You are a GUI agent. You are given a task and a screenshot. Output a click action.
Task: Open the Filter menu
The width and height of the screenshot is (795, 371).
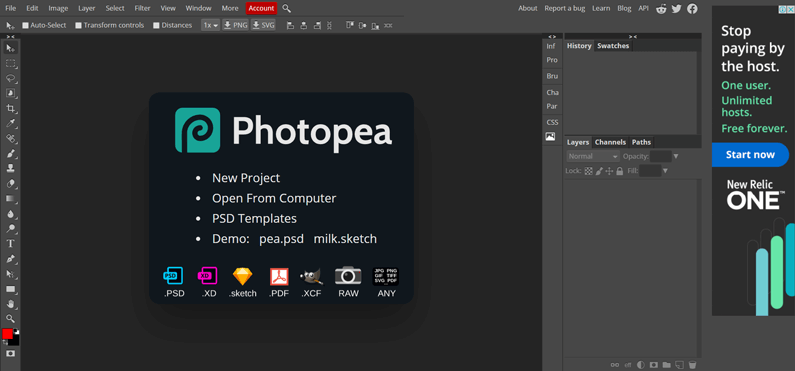[142, 8]
